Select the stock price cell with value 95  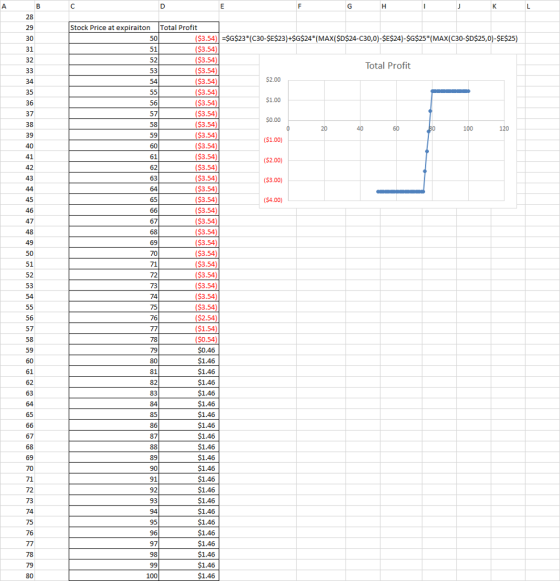tap(113, 522)
